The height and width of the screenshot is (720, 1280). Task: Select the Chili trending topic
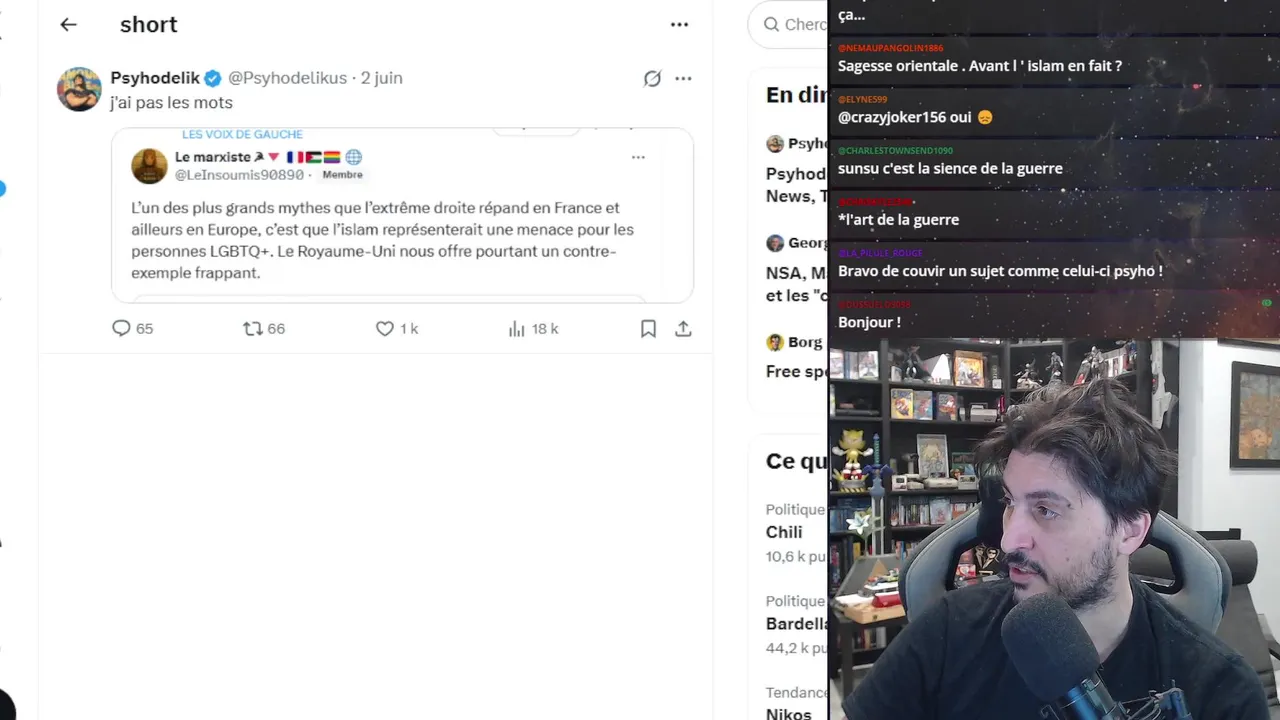tap(784, 532)
